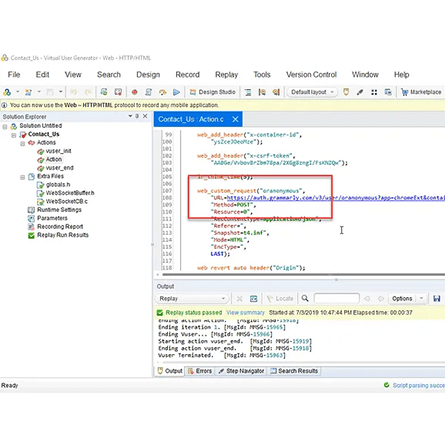Open the Solution Explorer panel options arrow
The height and width of the screenshot is (445, 445).
click(x=130, y=116)
